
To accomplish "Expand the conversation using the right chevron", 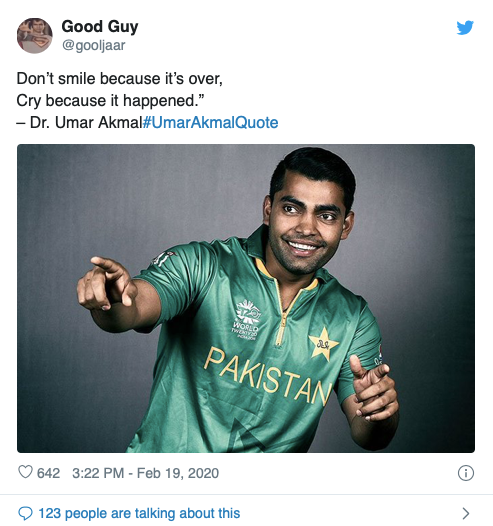I will pos(465,513).
